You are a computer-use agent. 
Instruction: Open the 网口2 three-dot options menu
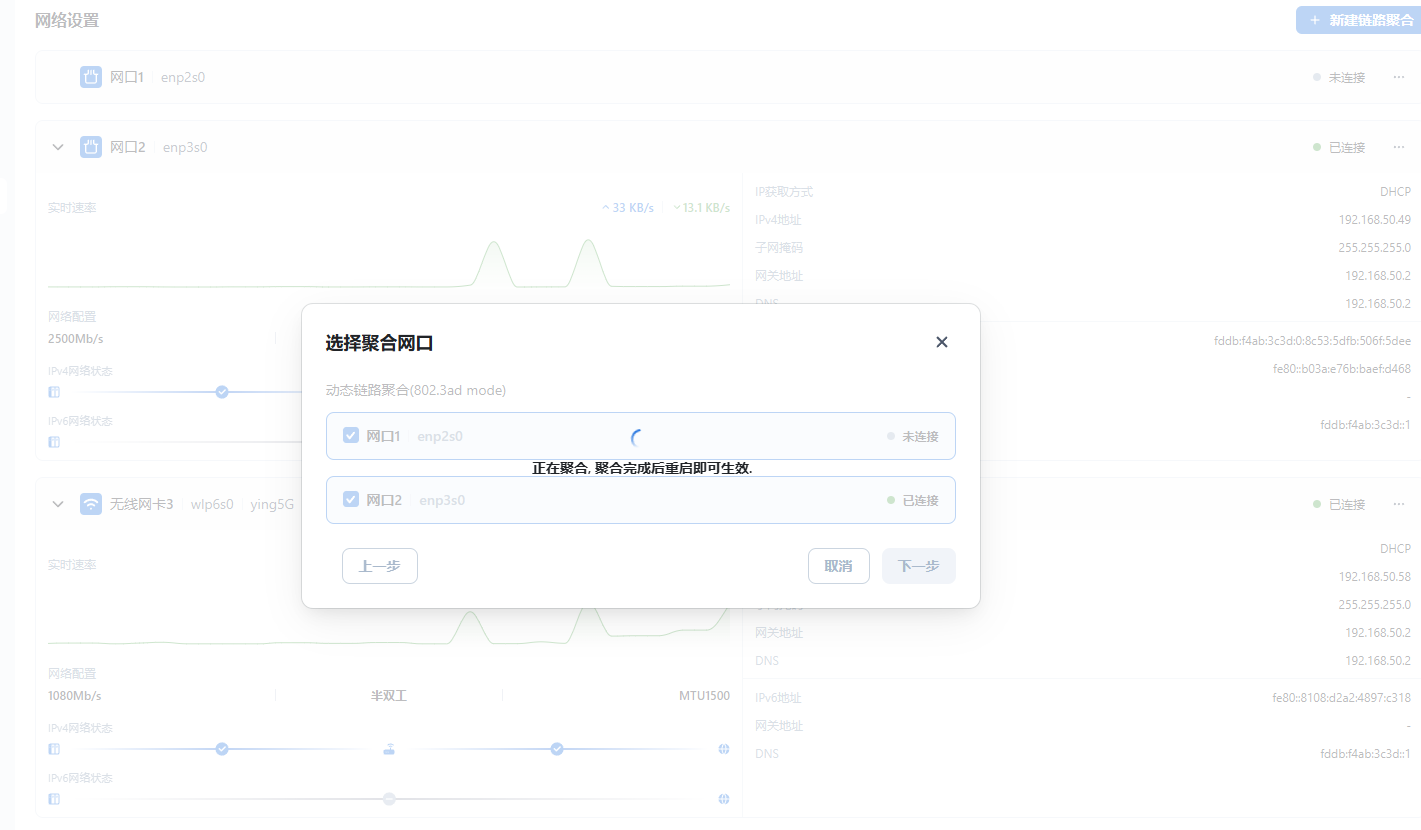pyautogui.click(x=1398, y=147)
